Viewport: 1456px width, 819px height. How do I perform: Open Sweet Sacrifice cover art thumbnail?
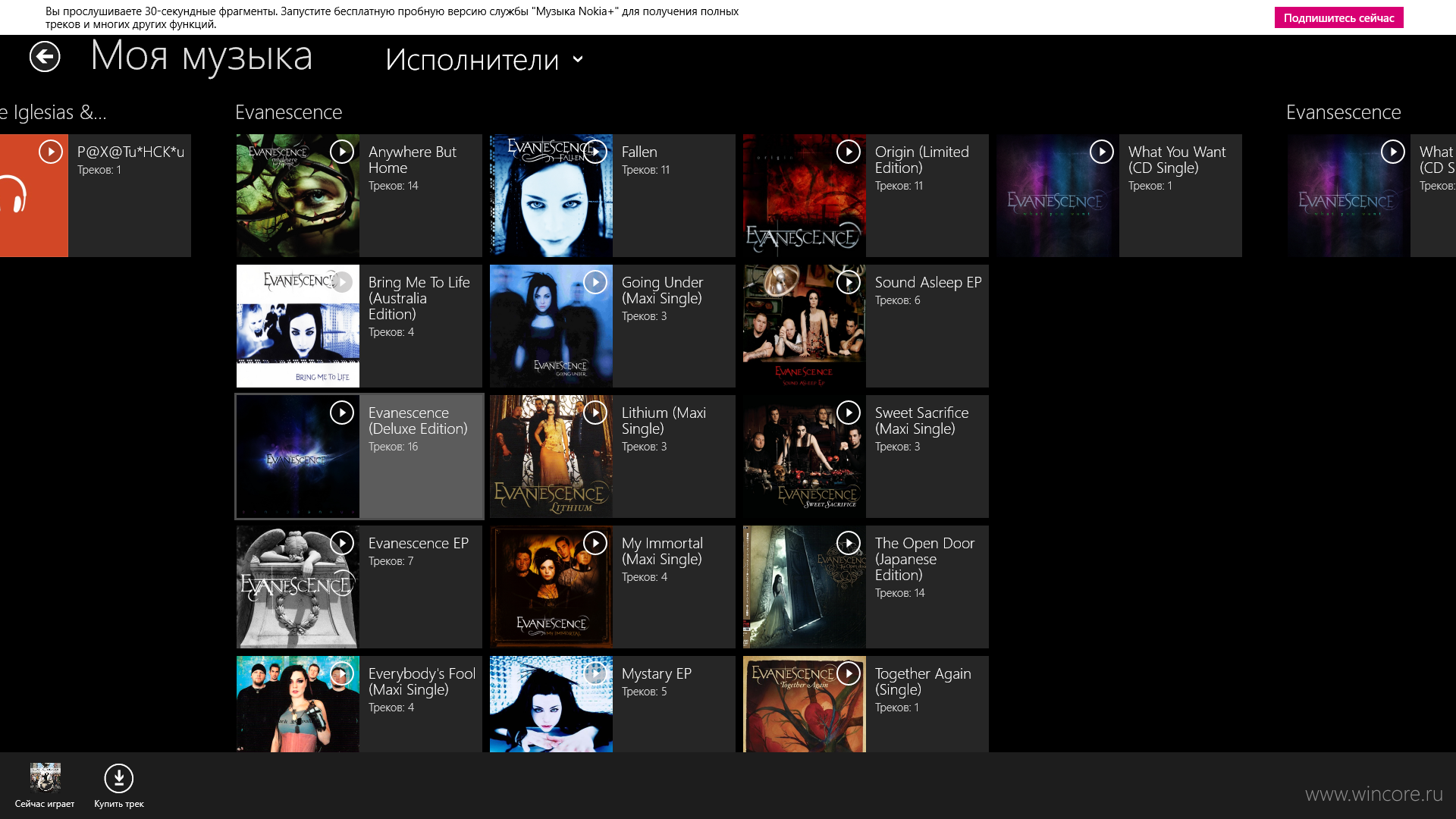pos(805,457)
